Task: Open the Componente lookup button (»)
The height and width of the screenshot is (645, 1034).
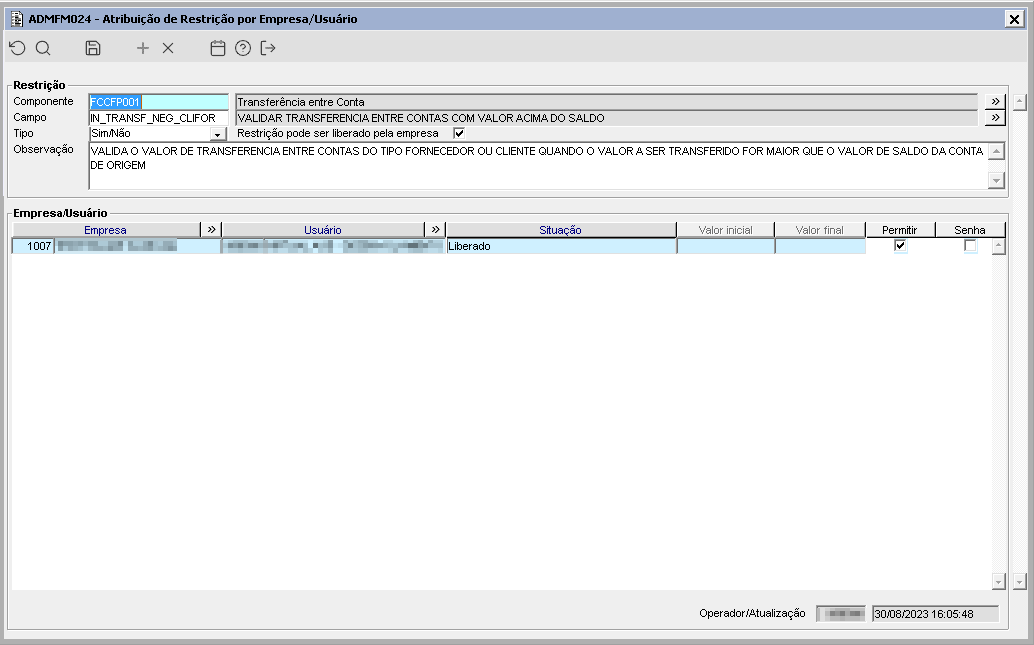Action: (x=995, y=102)
